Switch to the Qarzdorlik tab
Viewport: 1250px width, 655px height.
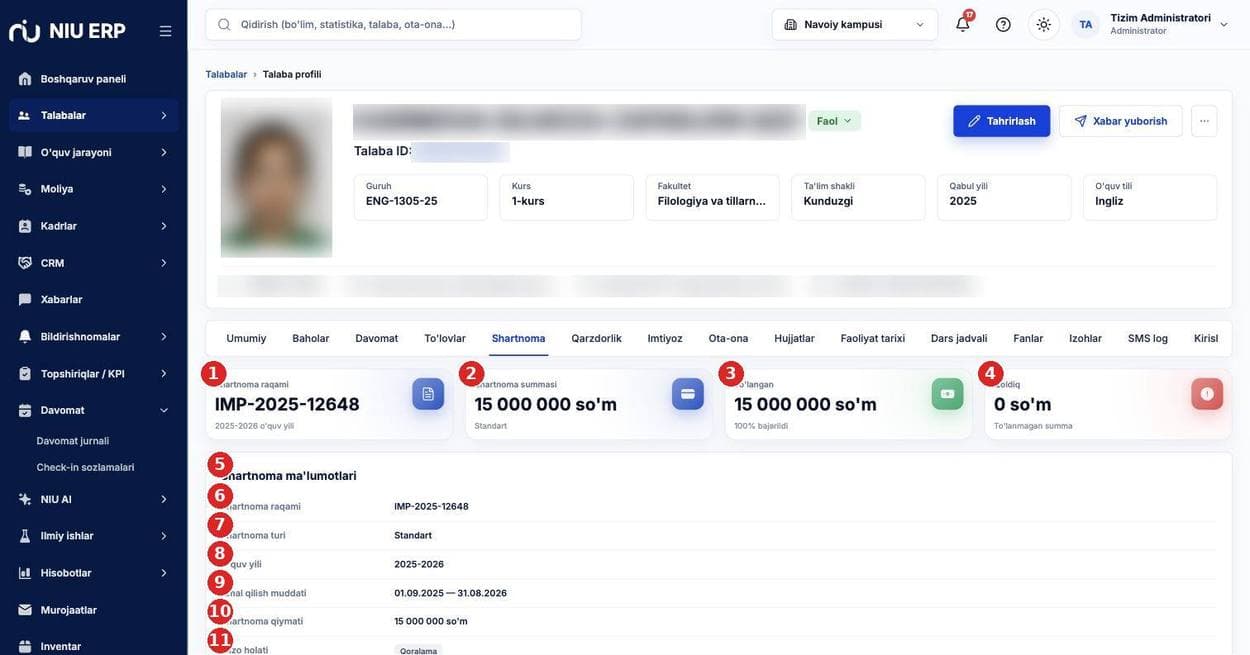click(596, 338)
